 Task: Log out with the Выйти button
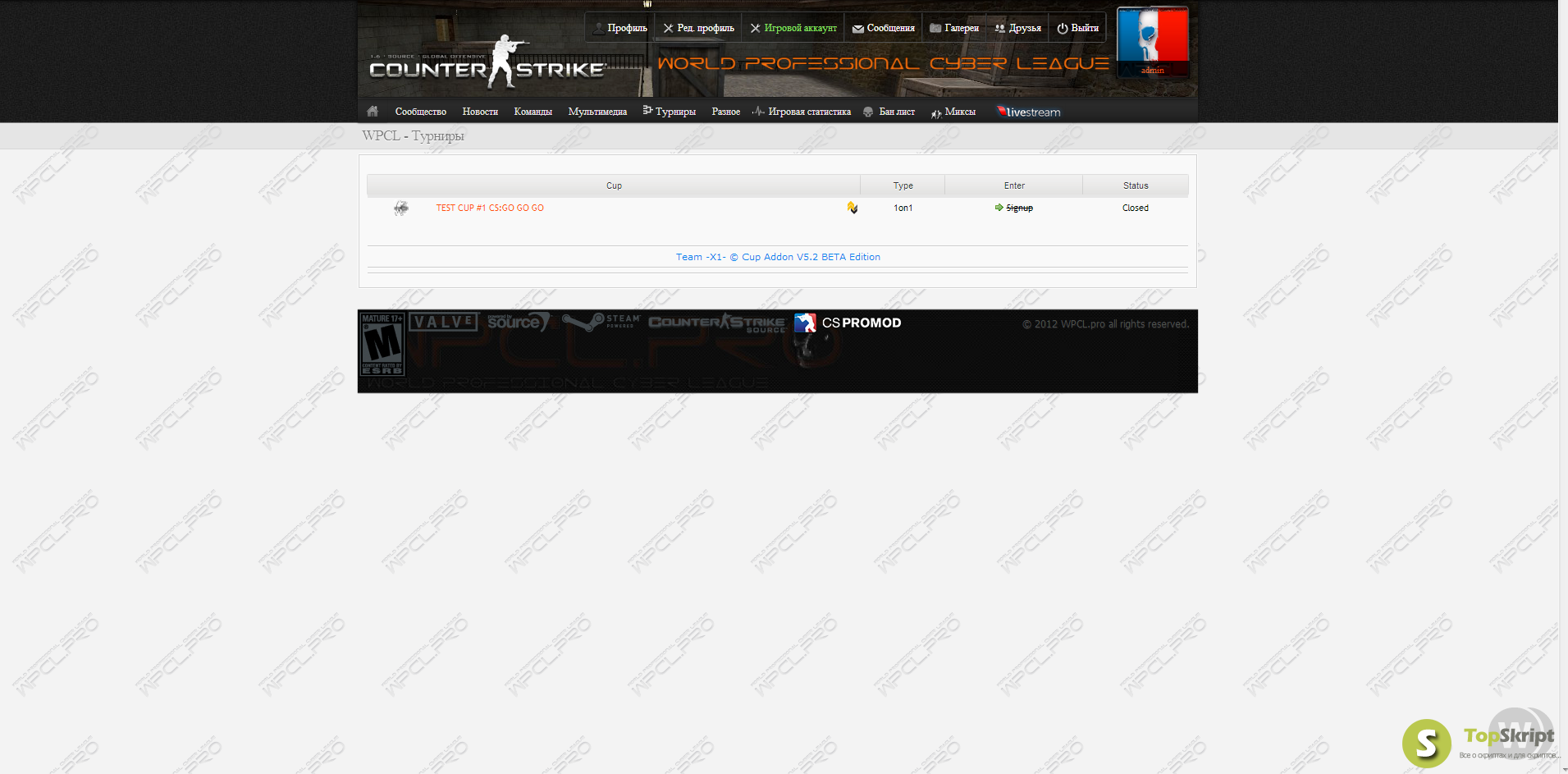tap(1078, 28)
